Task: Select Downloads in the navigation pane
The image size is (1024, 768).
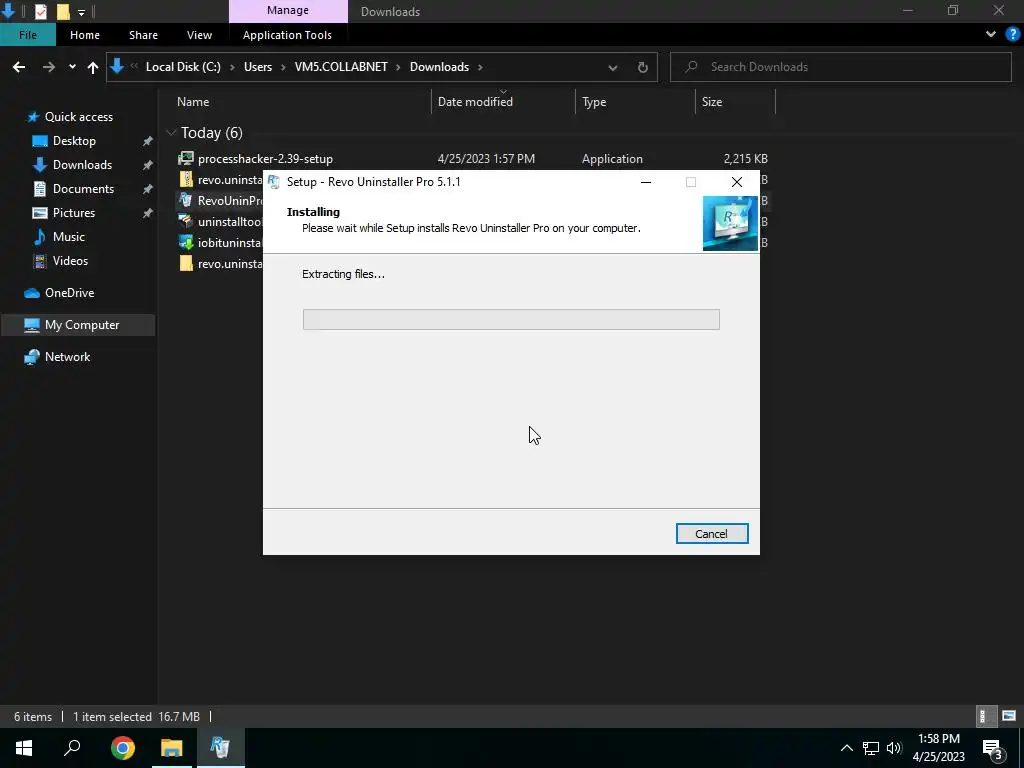Action: coord(82,165)
